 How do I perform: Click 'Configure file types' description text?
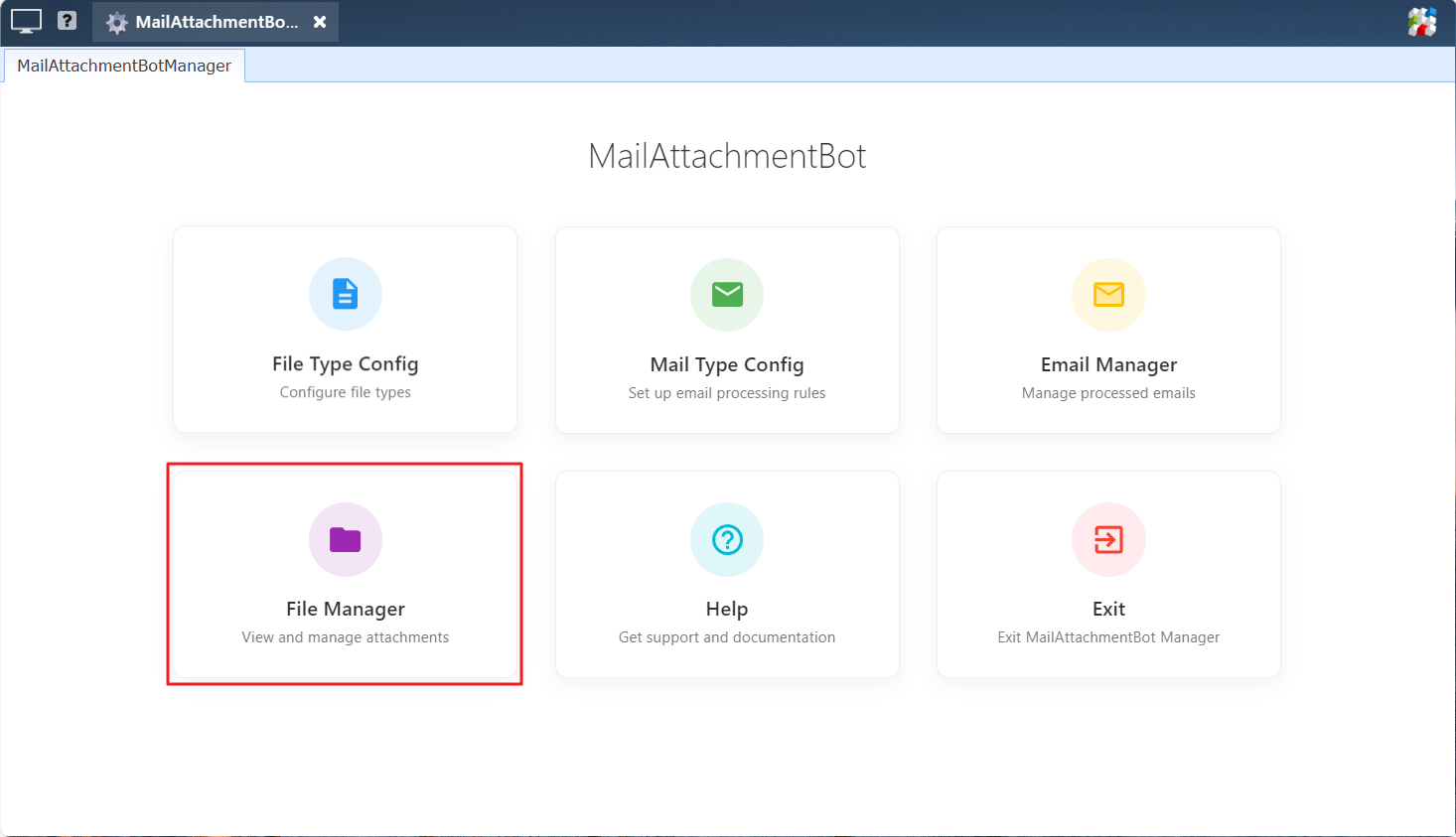(345, 392)
